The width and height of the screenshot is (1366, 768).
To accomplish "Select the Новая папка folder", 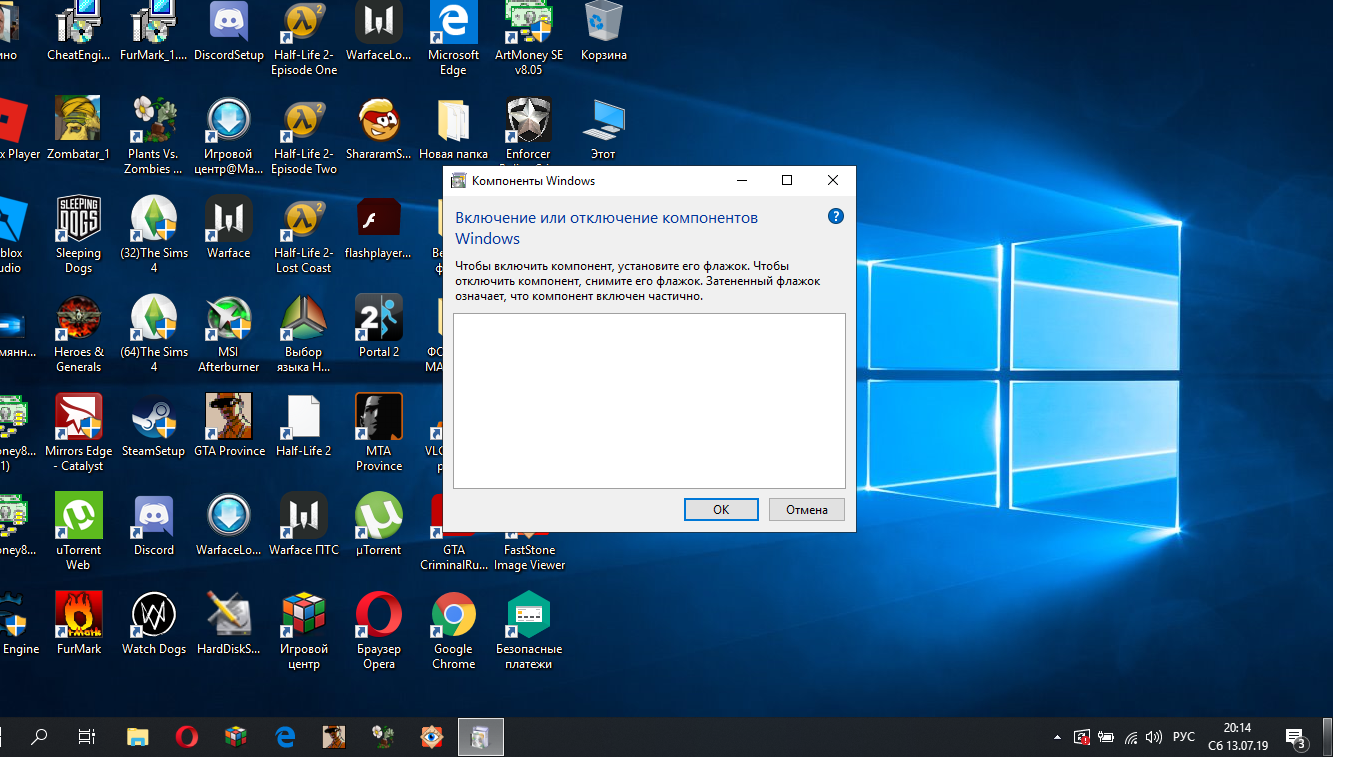I will [x=453, y=129].
